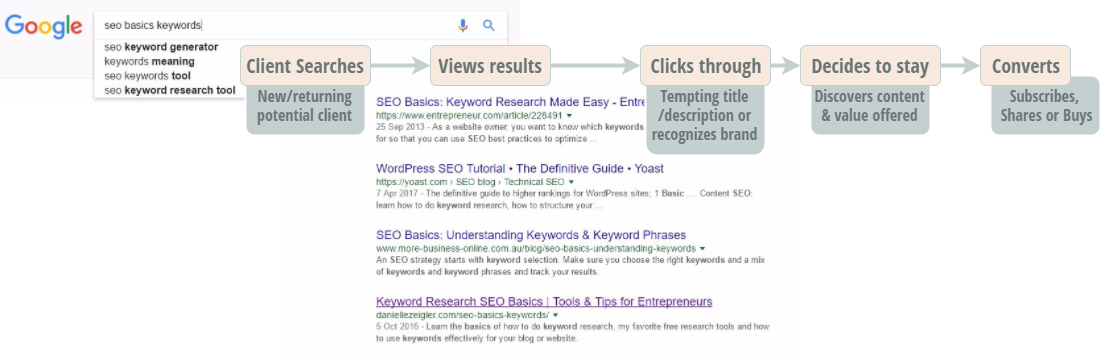This screenshot has height=360, width=1102.
Task: Select the Converts step box
Action: tap(1025, 66)
